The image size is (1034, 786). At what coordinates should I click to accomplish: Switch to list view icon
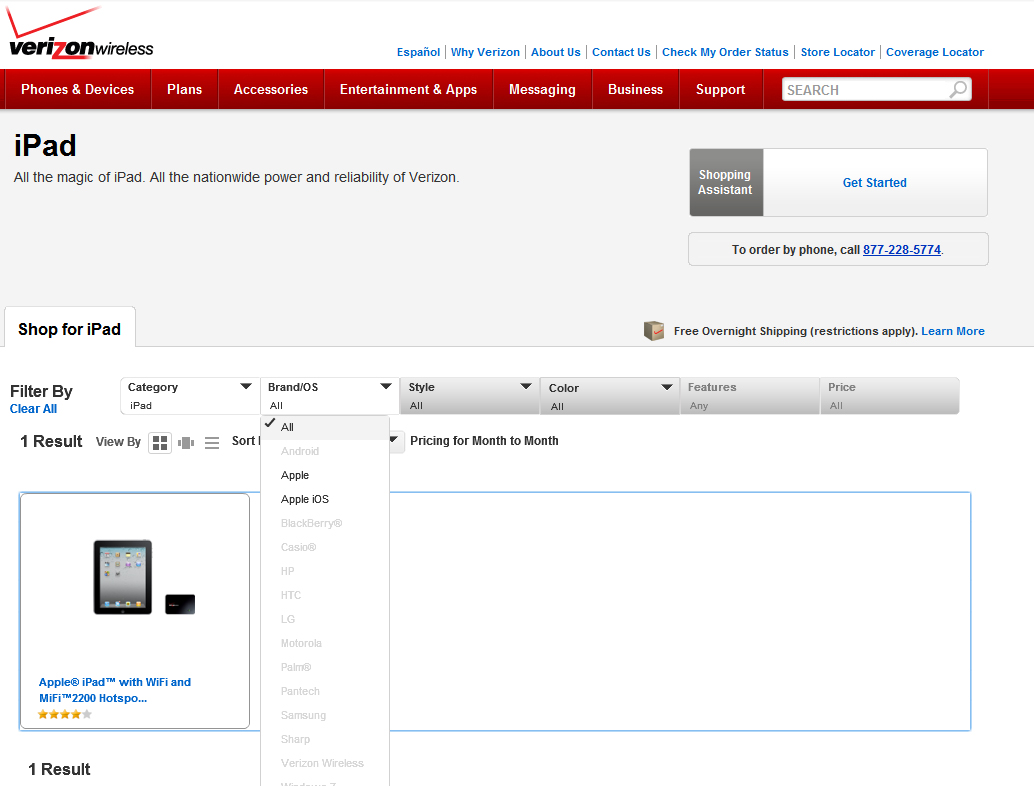tap(212, 442)
